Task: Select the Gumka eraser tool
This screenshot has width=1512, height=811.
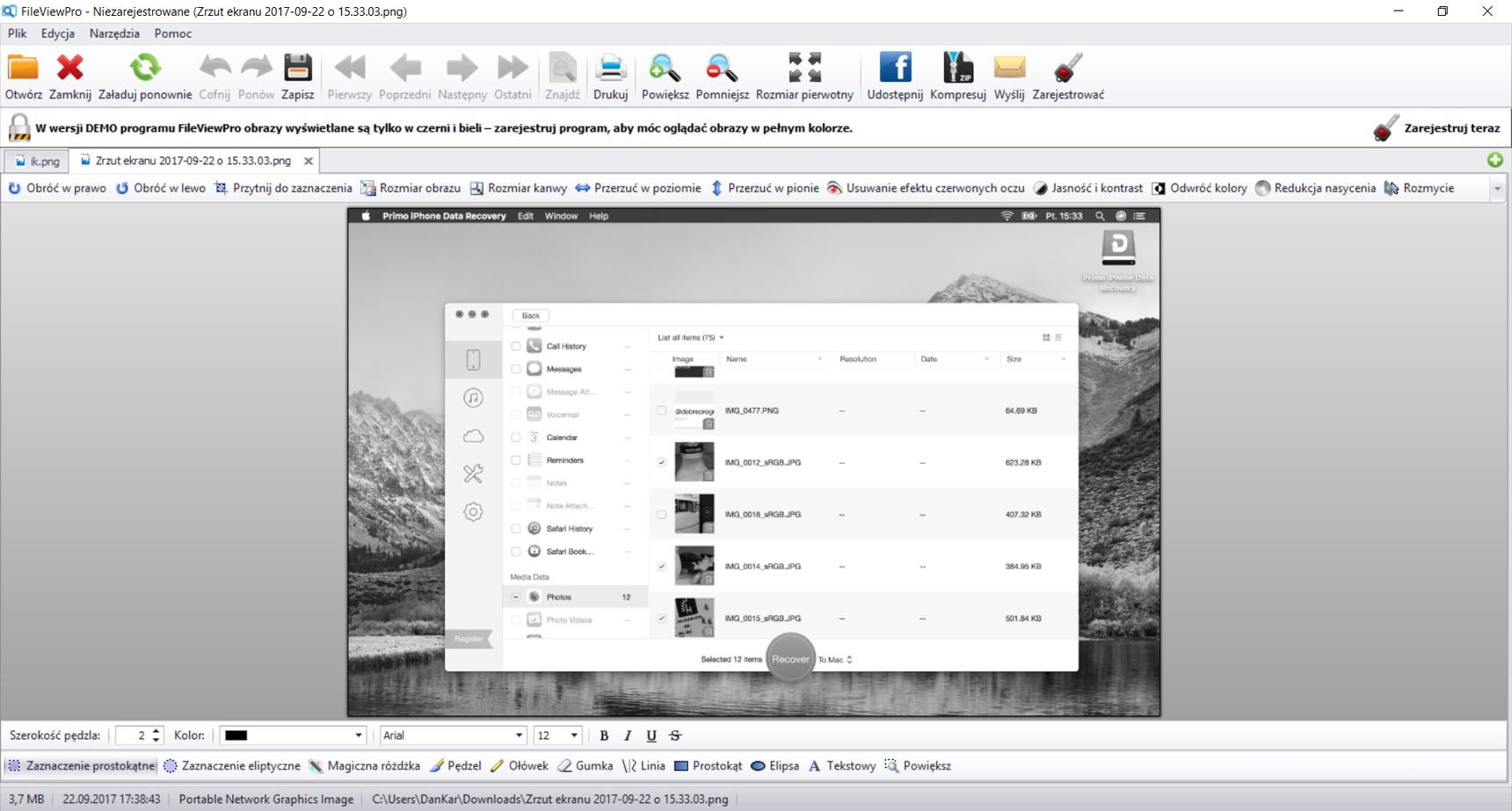Action: [x=585, y=766]
